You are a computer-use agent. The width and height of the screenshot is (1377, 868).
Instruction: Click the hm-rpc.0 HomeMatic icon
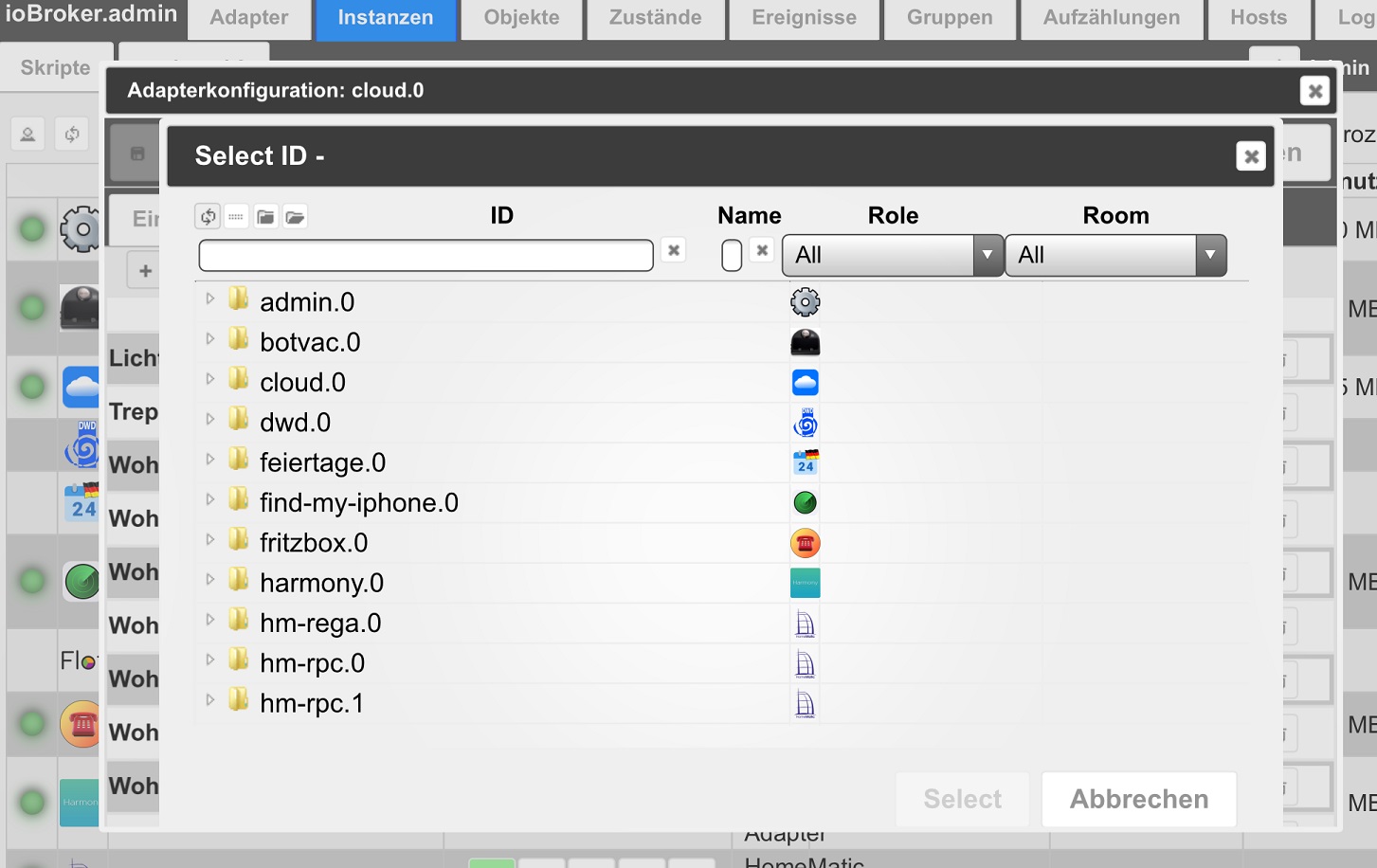click(x=805, y=663)
